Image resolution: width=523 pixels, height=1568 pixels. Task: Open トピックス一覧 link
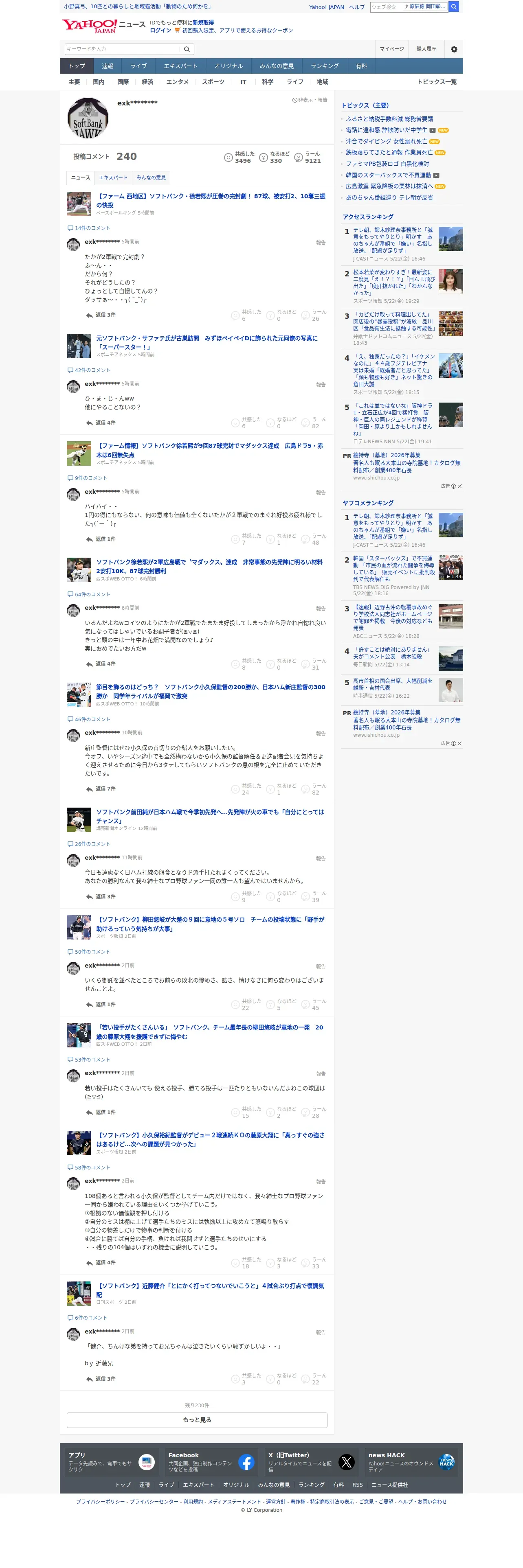tap(437, 81)
